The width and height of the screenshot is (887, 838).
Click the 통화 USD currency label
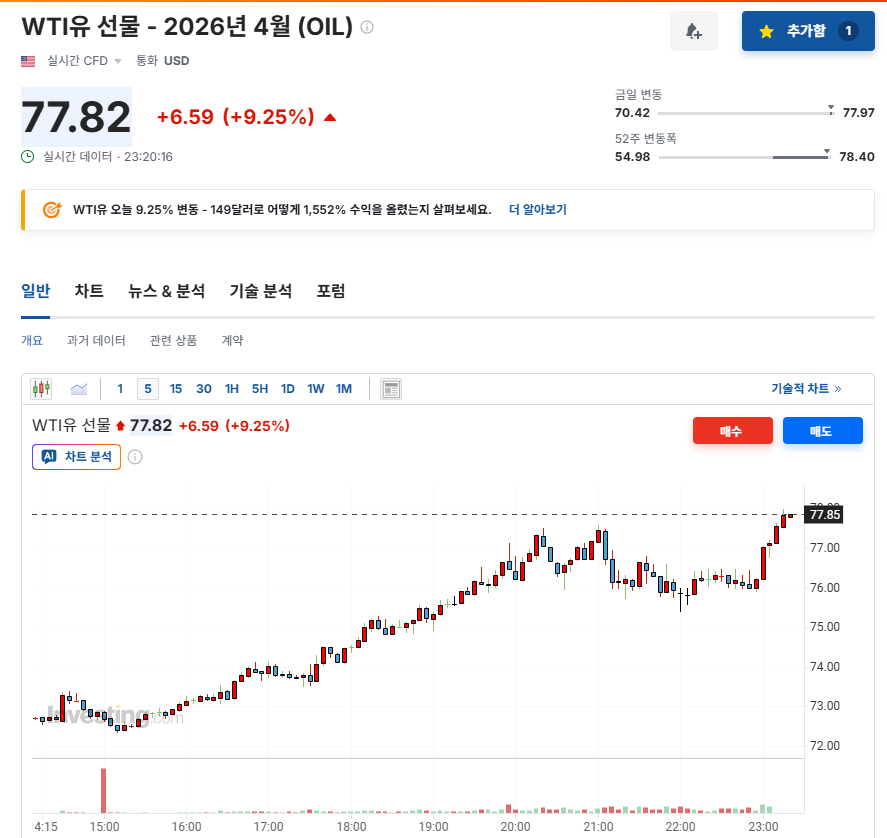tap(162, 61)
